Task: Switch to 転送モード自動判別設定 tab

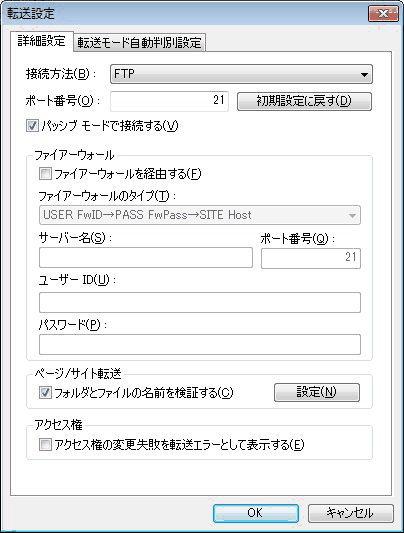Action: (140, 42)
